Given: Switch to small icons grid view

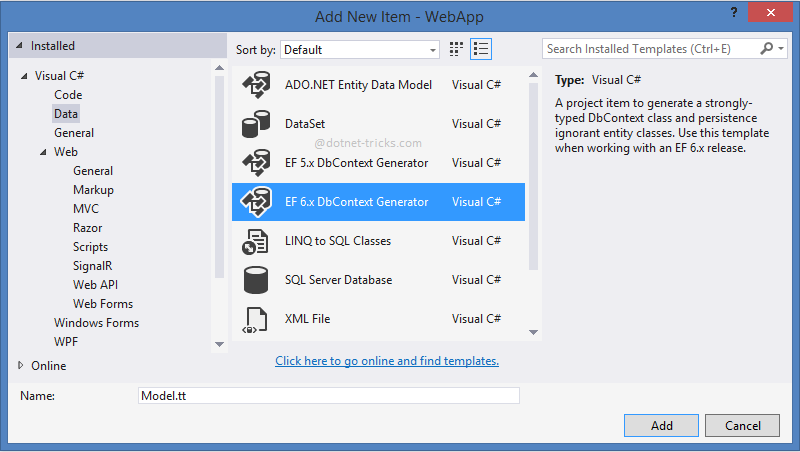Looking at the screenshot, I should coord(457,49).
